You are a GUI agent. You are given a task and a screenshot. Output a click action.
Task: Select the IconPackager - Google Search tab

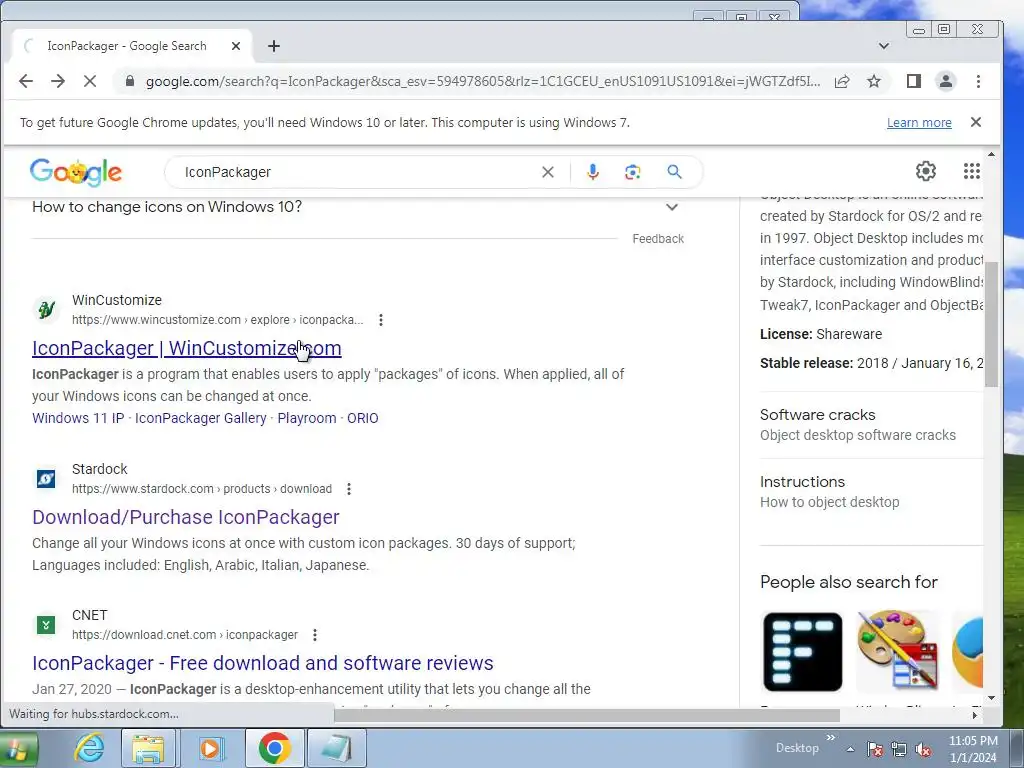pos(131,46)
